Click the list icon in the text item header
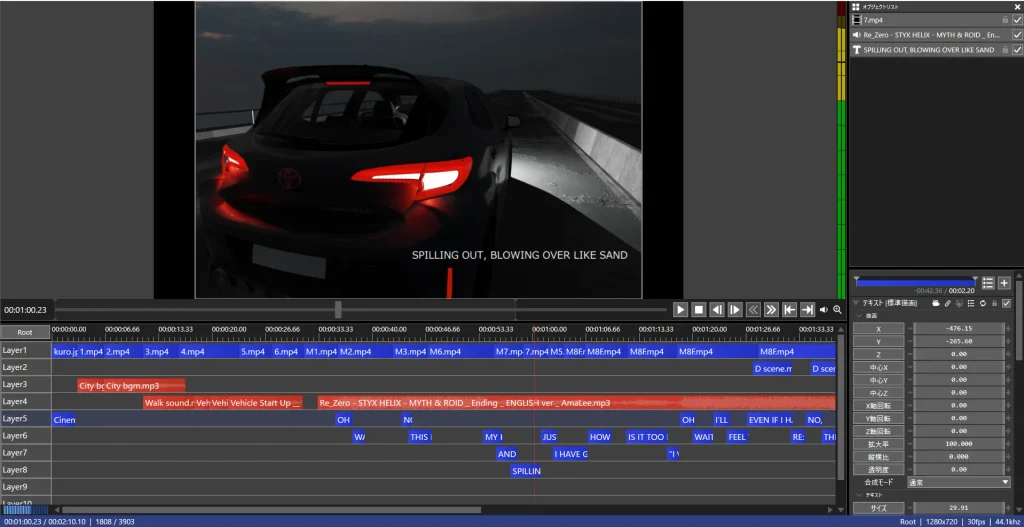Viewport: 1024px width, 527px height. (x=971, y=303)
